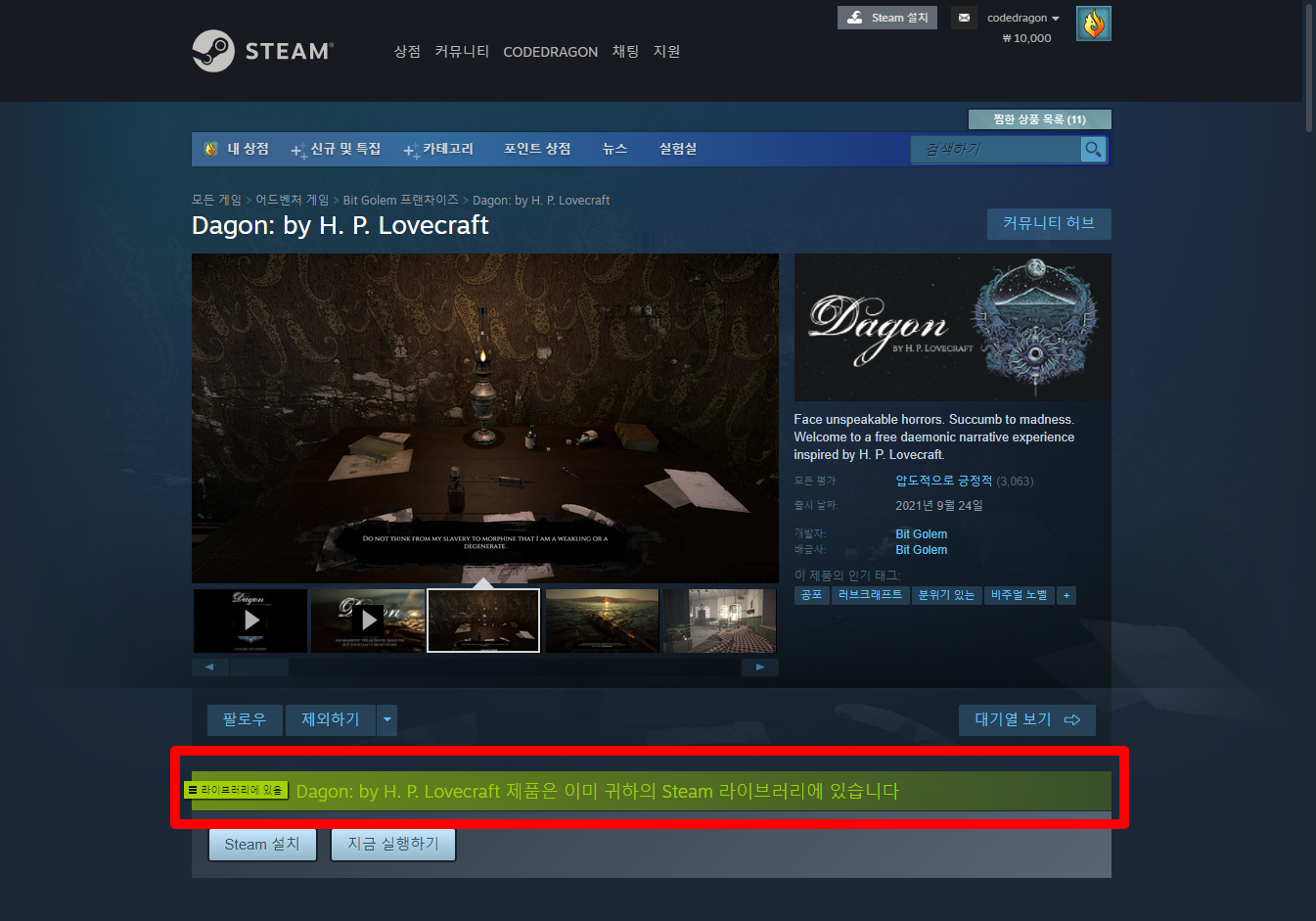Screen dimensions: 1316x921
Task: Select the sea landscape screenshot thumbnail
Action: pos(602,621)
